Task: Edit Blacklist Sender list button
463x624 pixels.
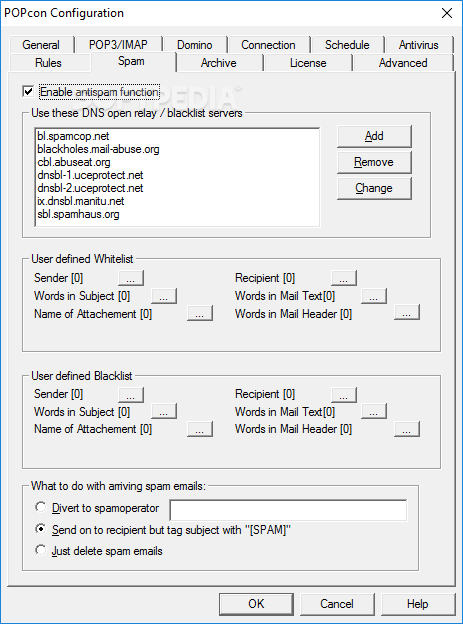Action: point(131,395)
